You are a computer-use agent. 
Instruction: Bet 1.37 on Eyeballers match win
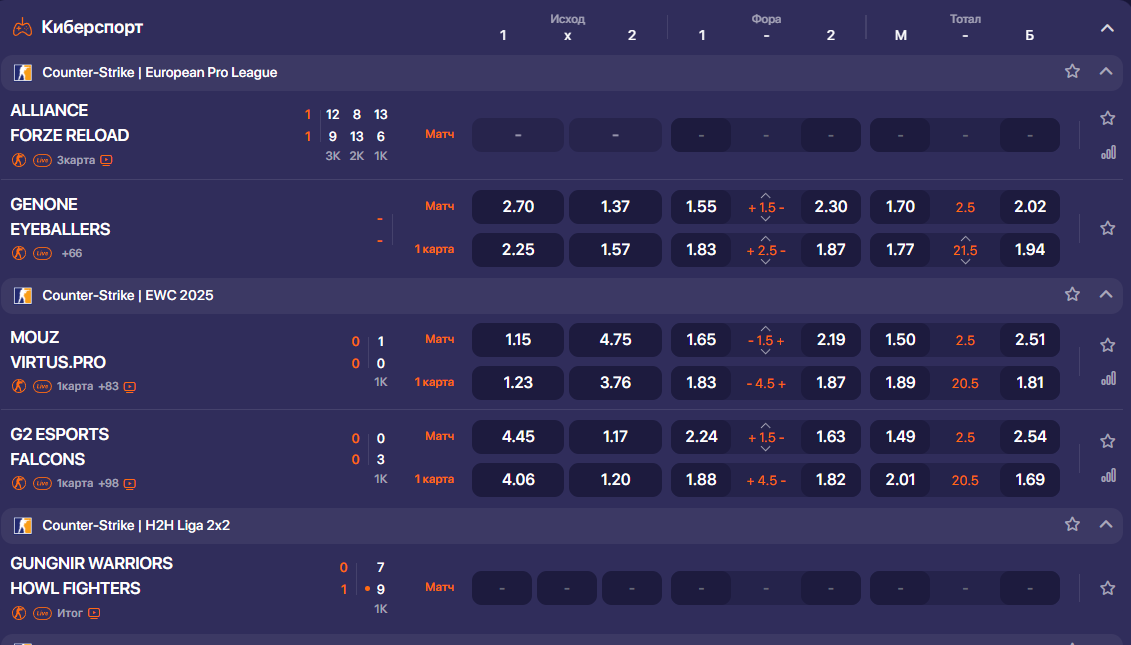coord(615,207)
